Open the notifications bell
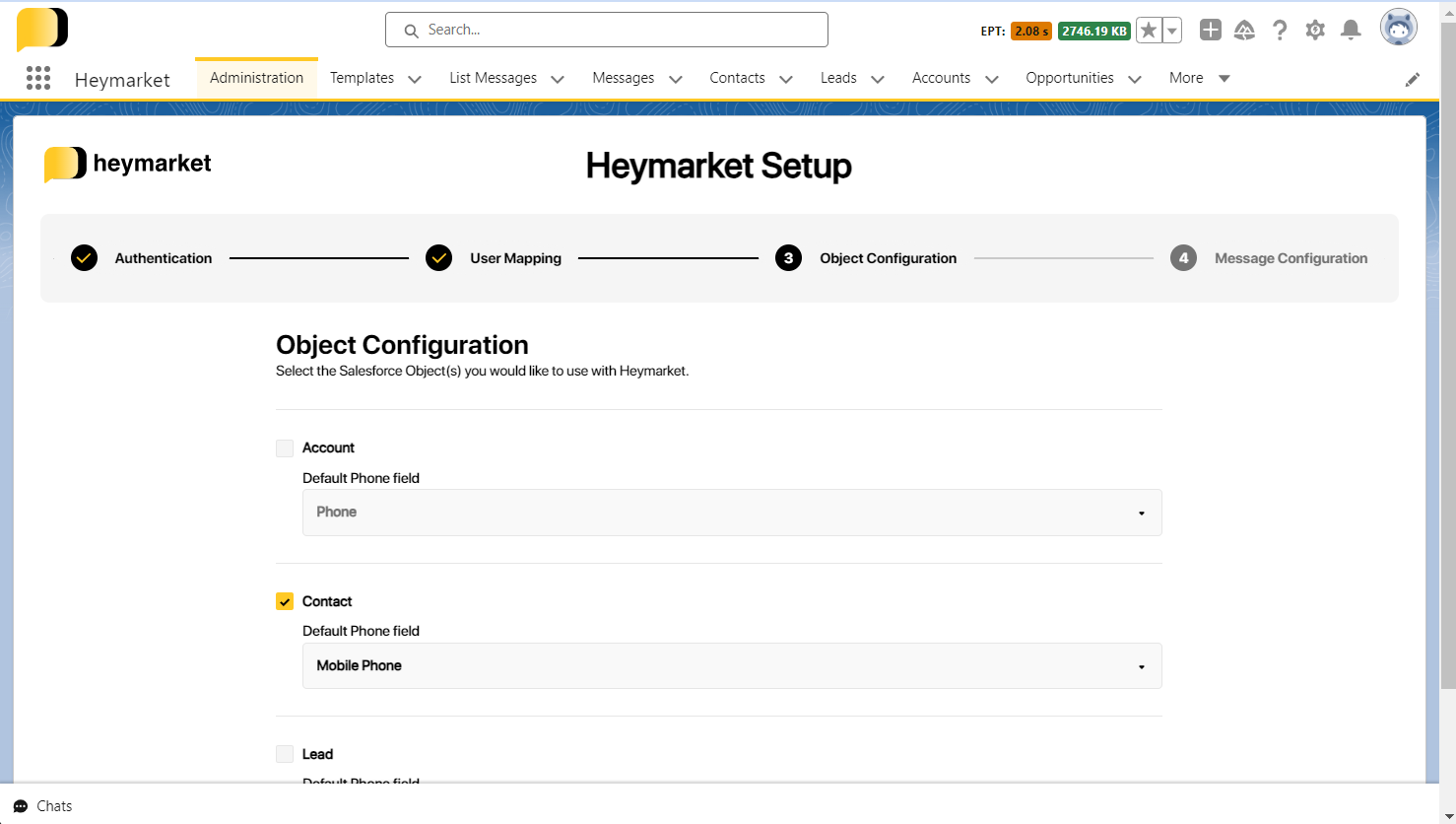The width and height of the screenshot is (1456, 824). coord(1352,31)
